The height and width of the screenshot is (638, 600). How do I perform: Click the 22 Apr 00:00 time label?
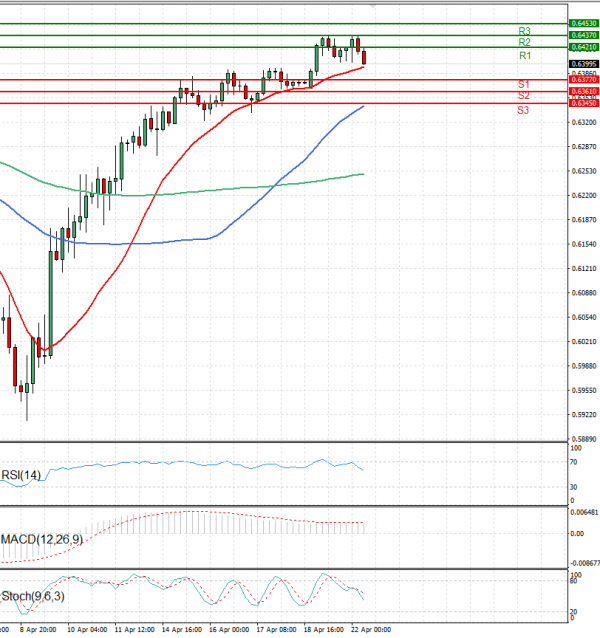pos(371,629)
